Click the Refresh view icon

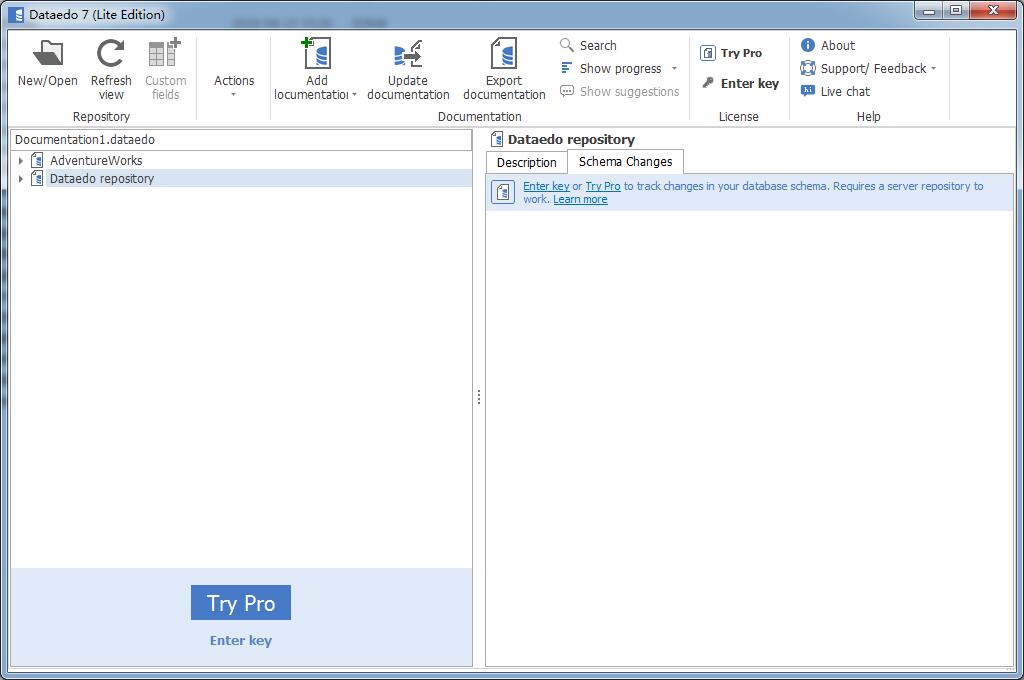point(110,53)
